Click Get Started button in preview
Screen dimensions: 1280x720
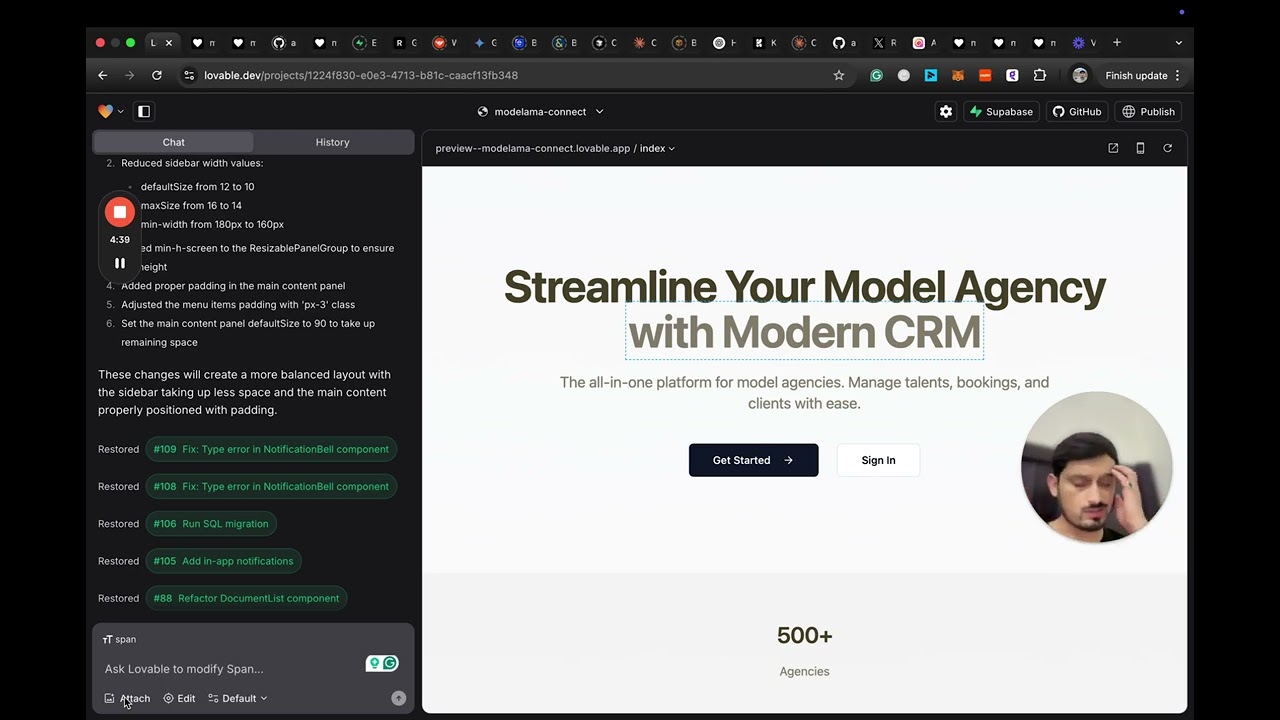[x=753, y=460]
